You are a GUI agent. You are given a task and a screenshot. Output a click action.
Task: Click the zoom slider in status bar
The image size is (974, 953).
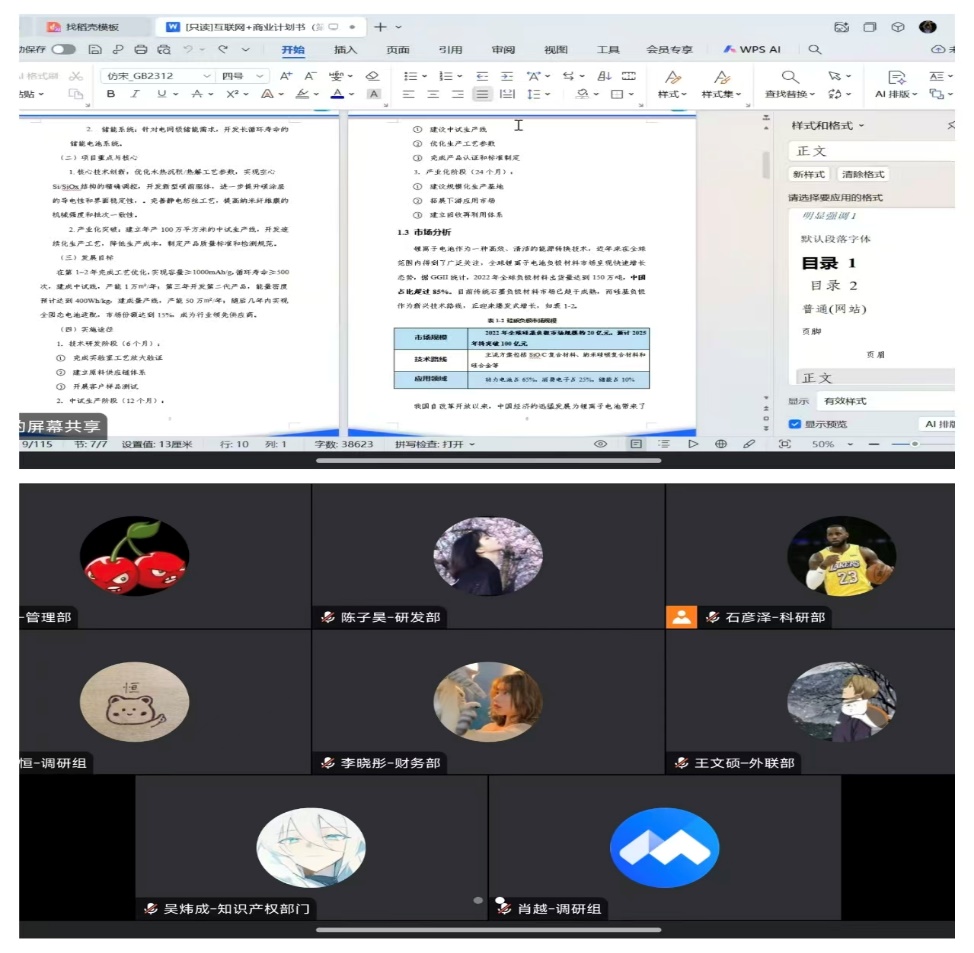click(912, 444)
